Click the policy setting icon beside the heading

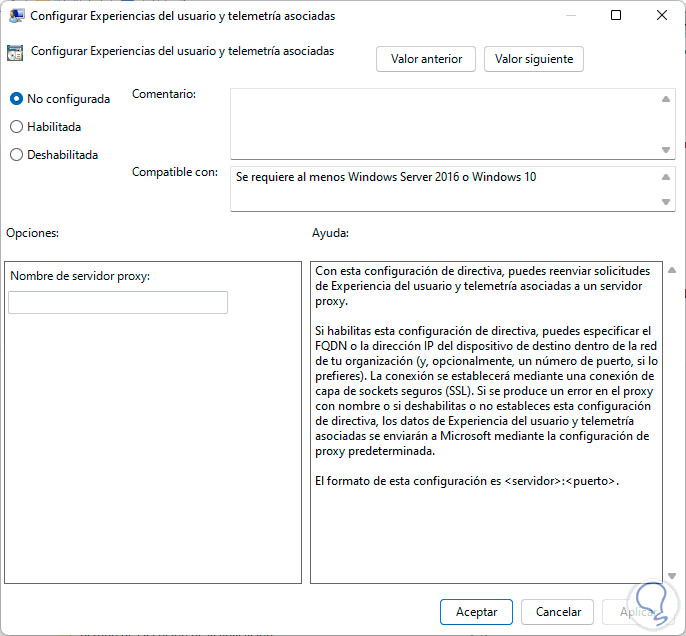[x=15, y=52]
